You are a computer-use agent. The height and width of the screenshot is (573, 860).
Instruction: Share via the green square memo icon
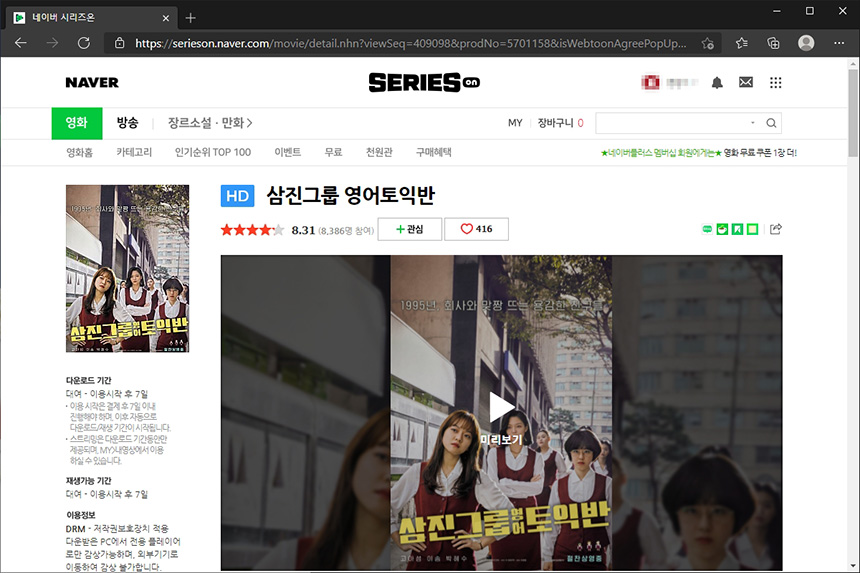752,229
